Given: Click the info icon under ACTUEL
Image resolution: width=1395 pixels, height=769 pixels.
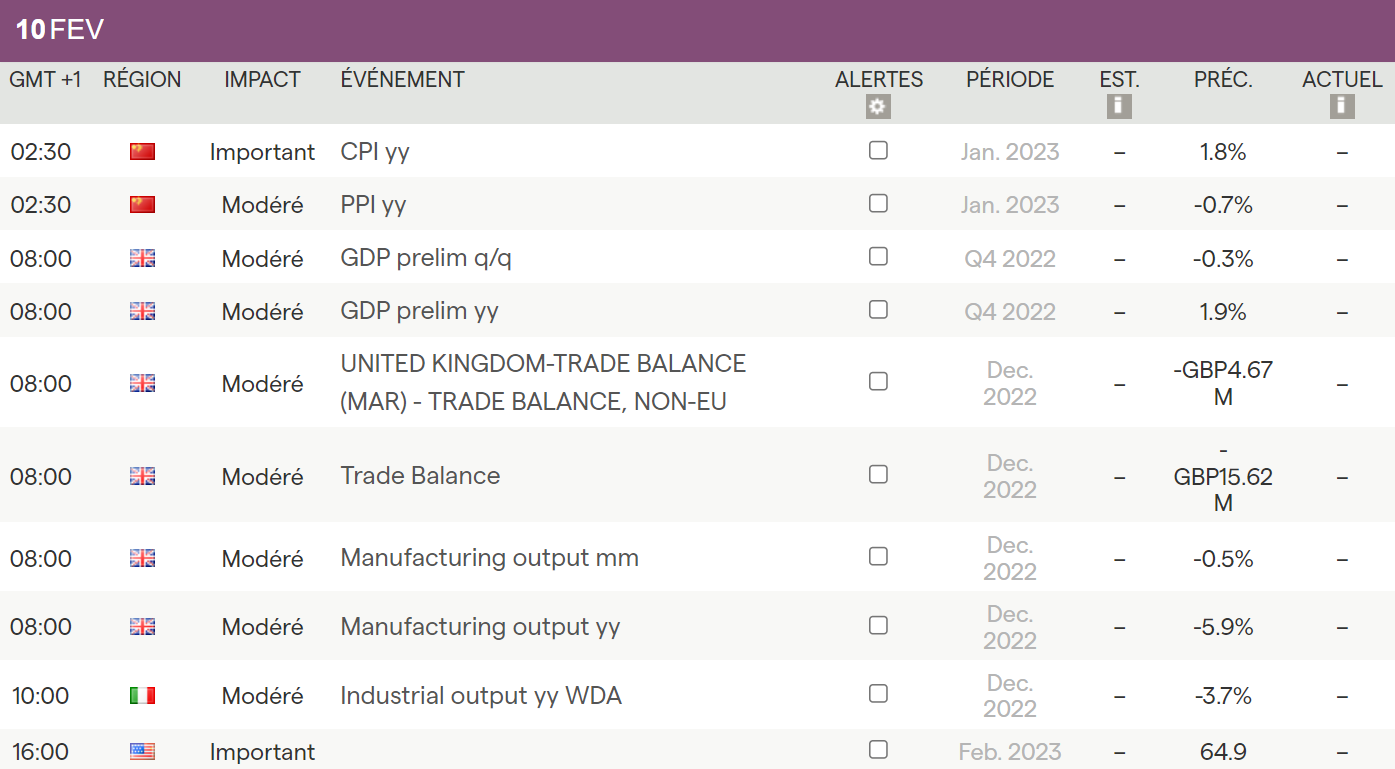Looking at the screenshot, I should pyautogui.click(x=1342, y=107).
